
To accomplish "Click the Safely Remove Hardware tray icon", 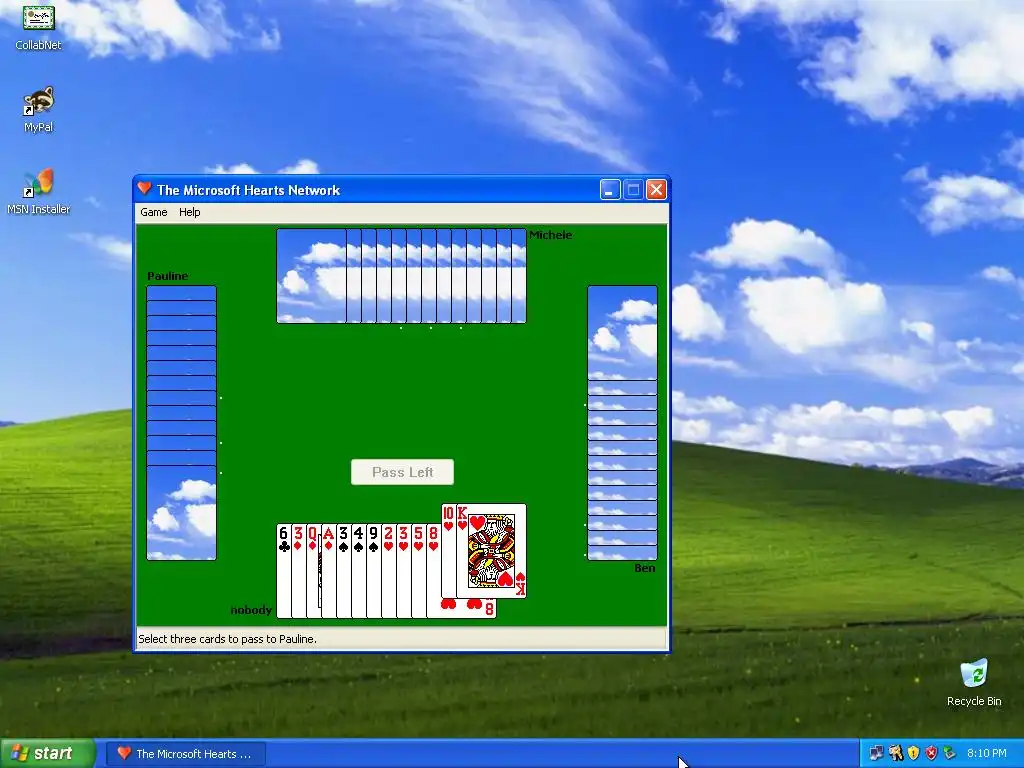I will pyautogui.click(x=950, y=754).
